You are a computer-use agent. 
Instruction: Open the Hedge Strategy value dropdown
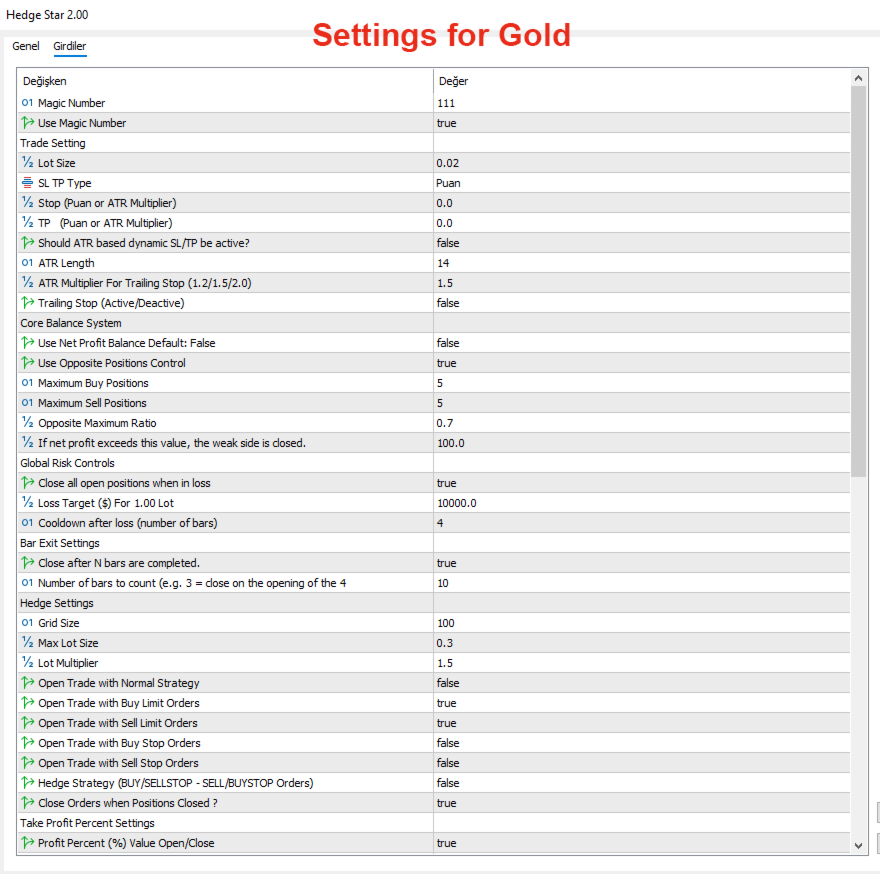tap(640, 783)
